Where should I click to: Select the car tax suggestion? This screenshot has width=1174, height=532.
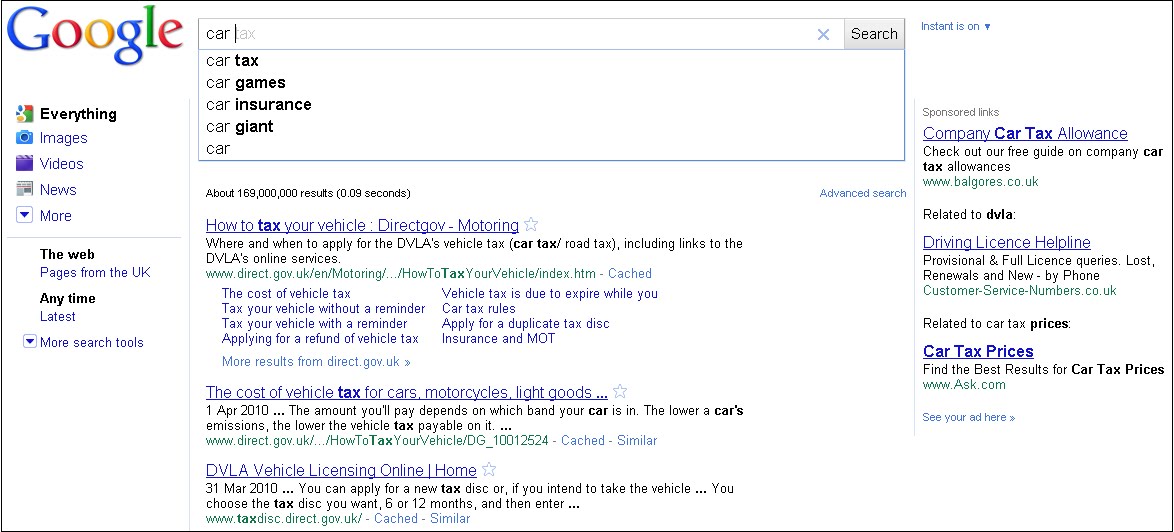[551, 61]
